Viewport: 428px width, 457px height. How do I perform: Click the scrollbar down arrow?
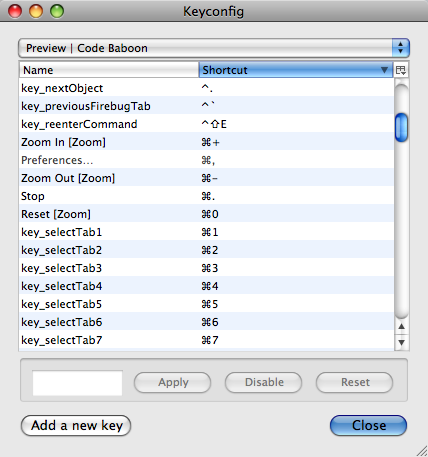(401, 342)
